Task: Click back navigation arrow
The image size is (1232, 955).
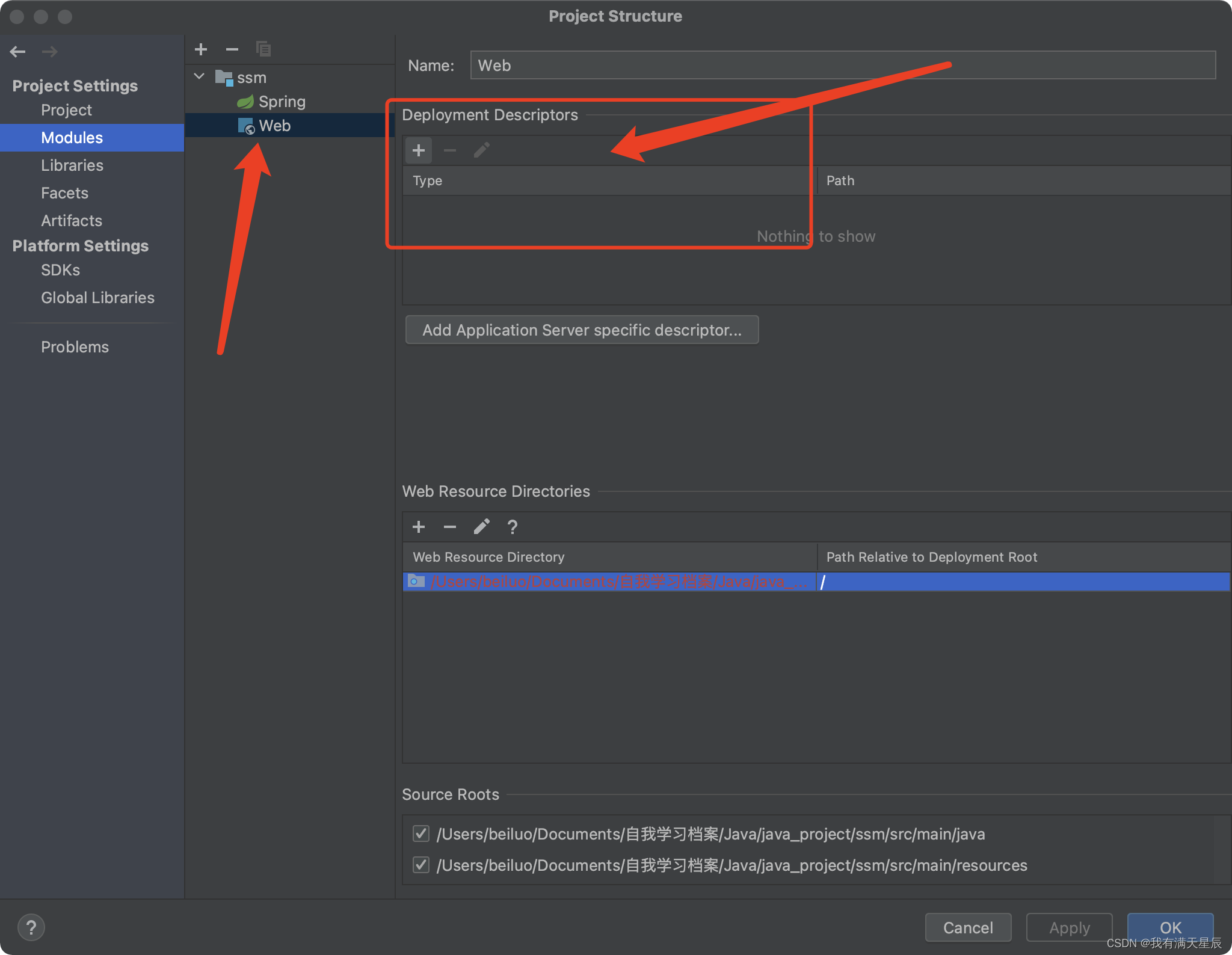Action: click(x=18, y=52)
